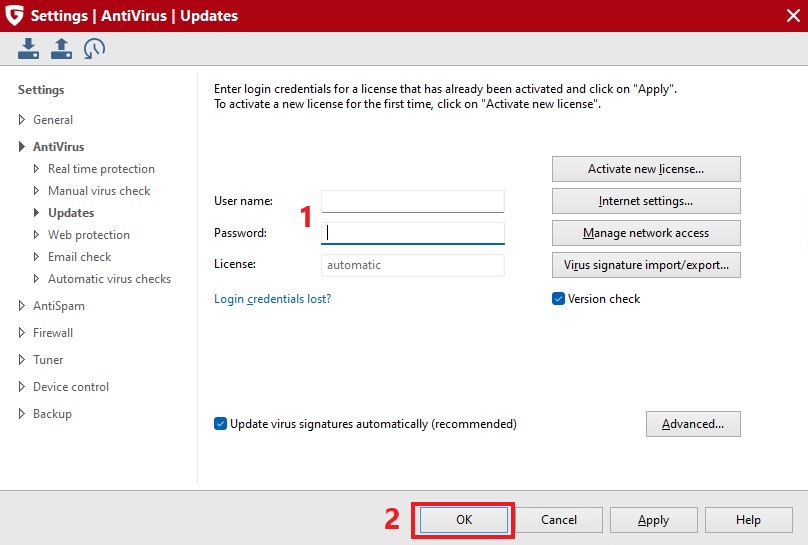
Task: Open Manual virus check settings
Action: tap(99, 191)
